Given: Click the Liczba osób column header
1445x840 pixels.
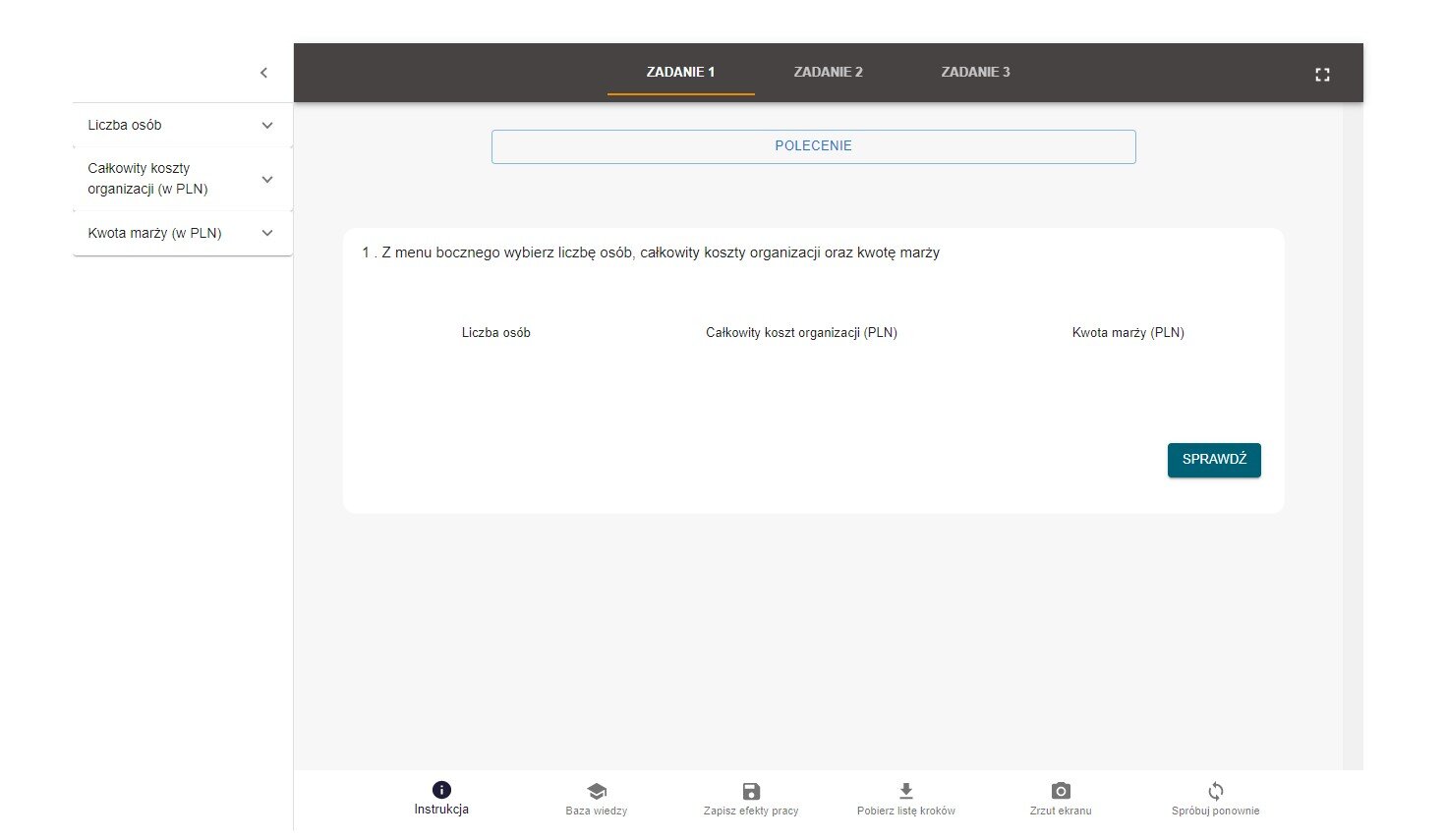Looking at the screenshot, I should point(496,333).
